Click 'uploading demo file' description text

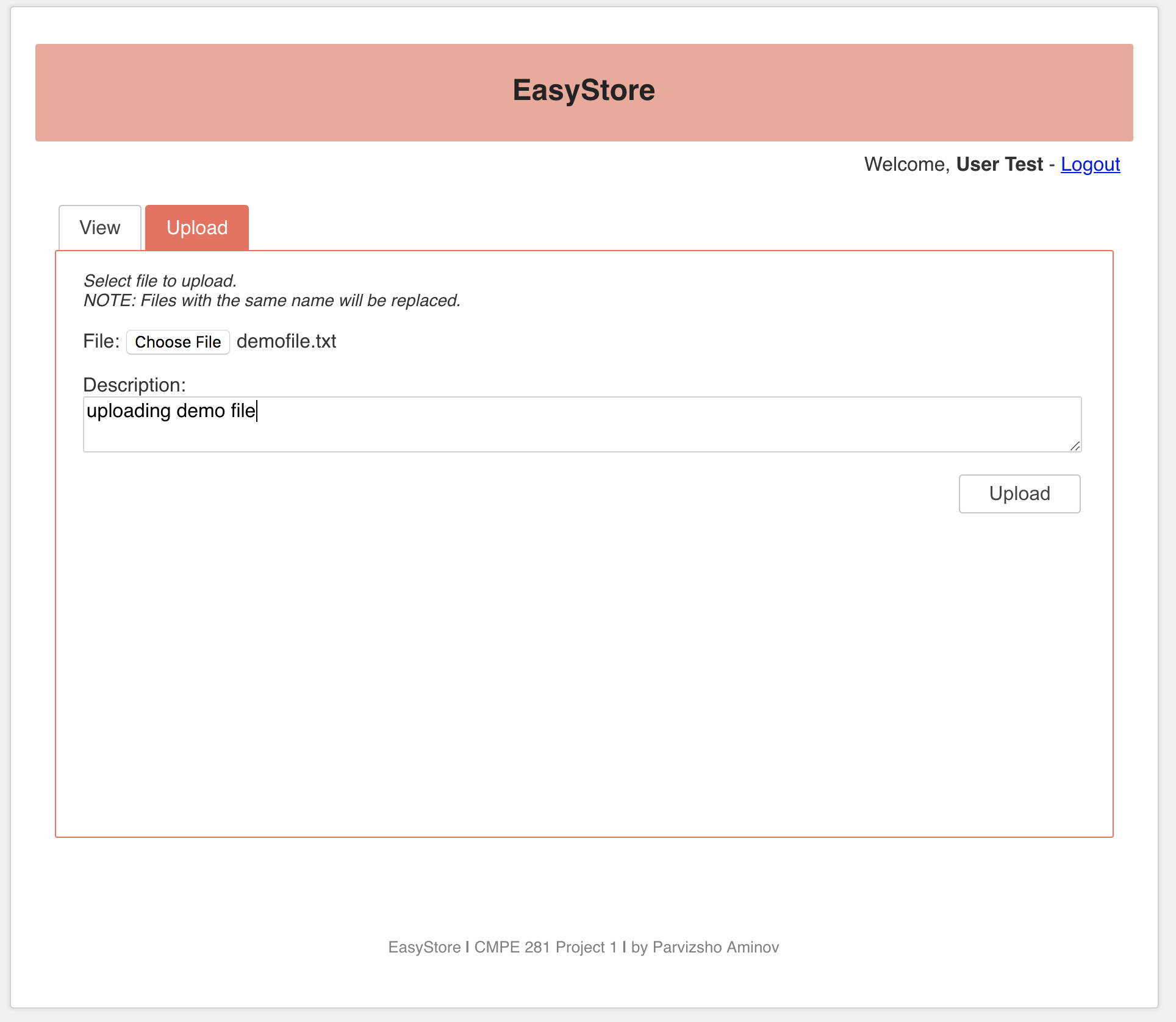pyautogui.click(x=171, y=411)
